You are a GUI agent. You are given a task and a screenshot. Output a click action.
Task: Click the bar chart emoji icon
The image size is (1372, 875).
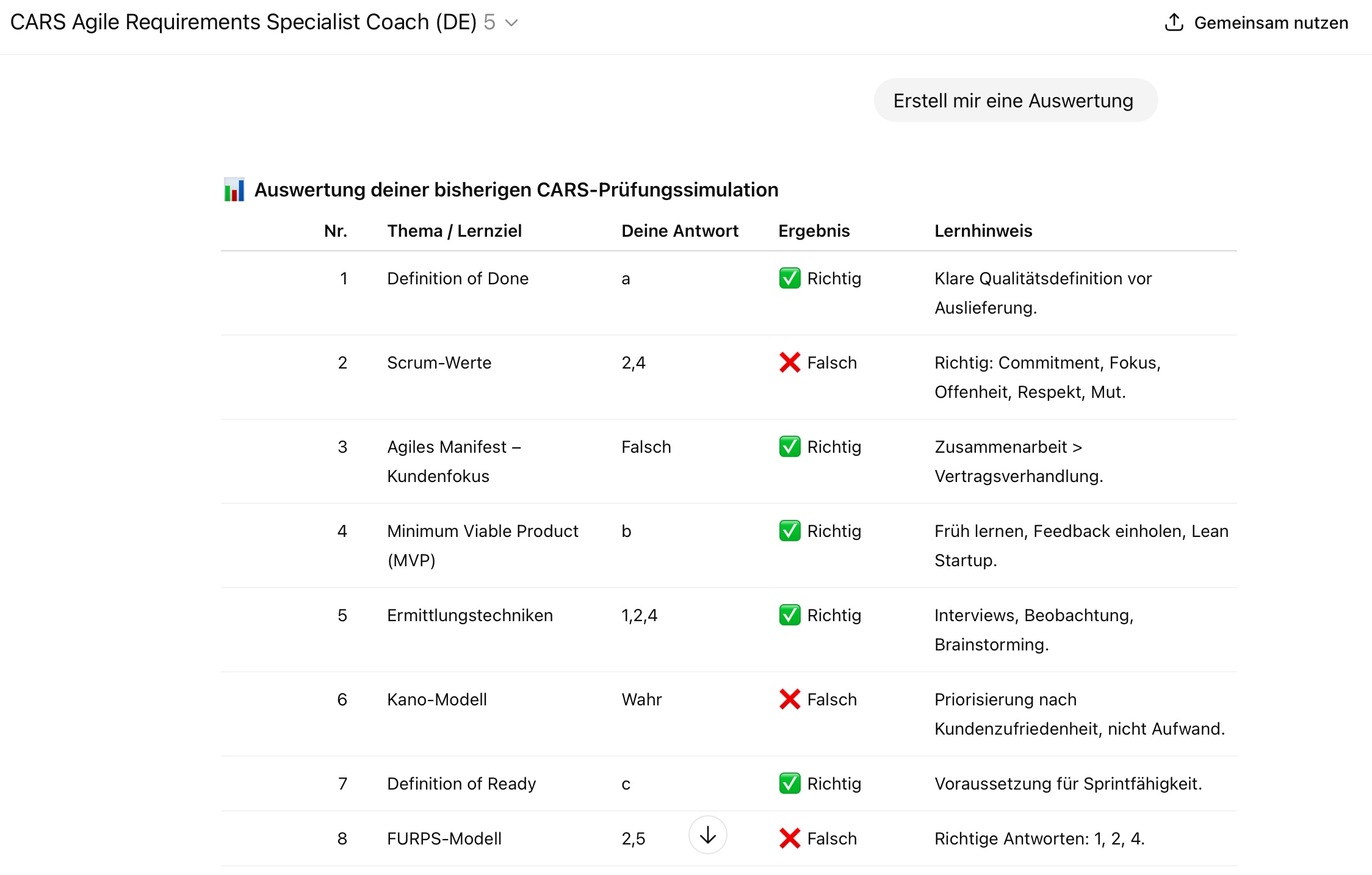click(234, 190)
